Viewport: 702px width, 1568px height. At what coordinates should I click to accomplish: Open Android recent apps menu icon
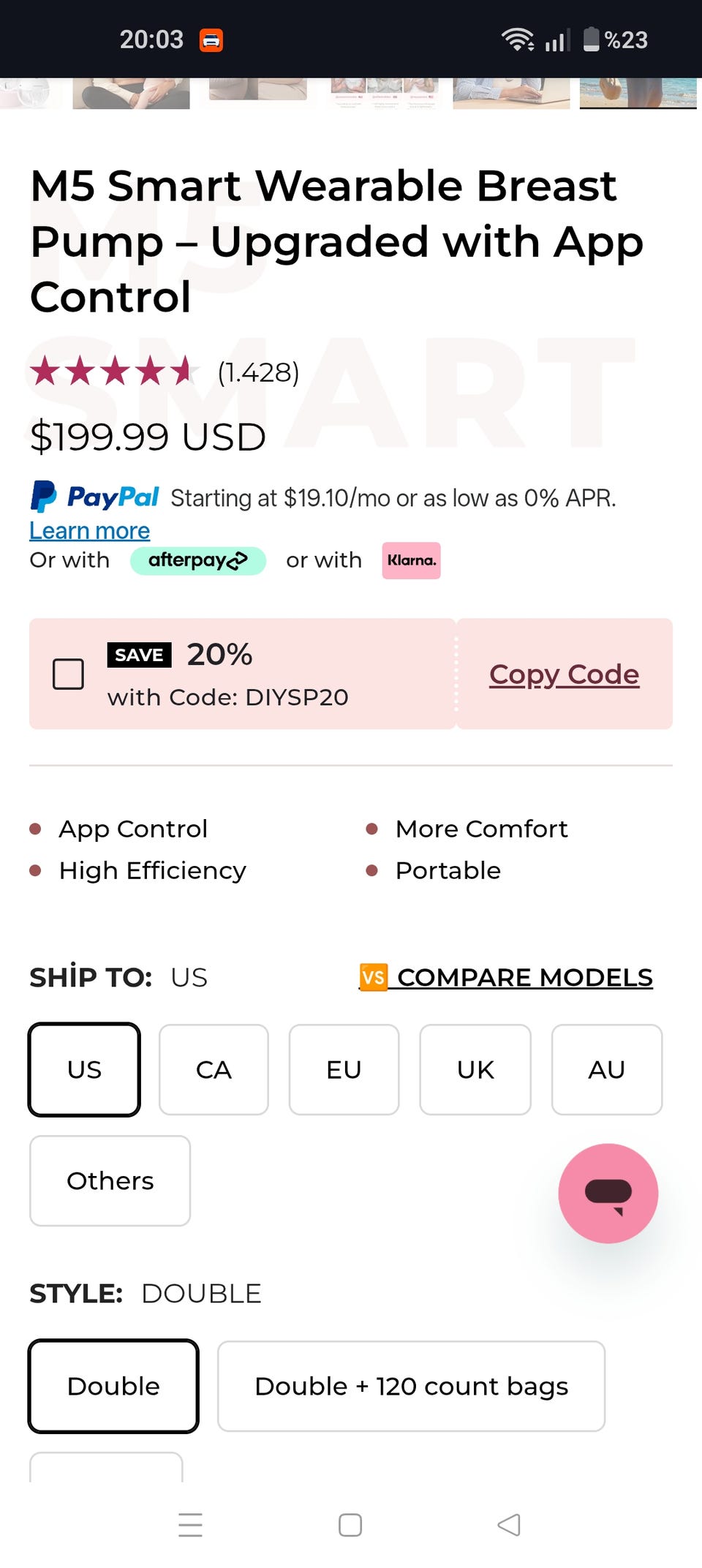point(190,1525)
